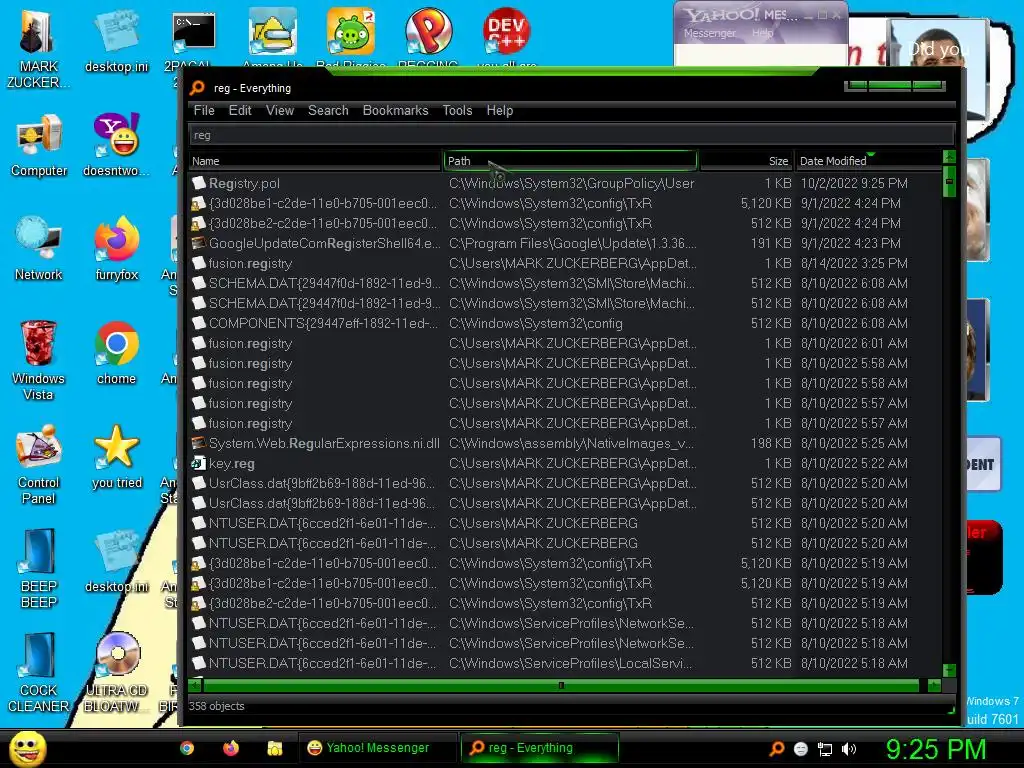Launch Chrome from the taskbar
1024x768 pixels.
pyautogui.click(x=187, y=748)
